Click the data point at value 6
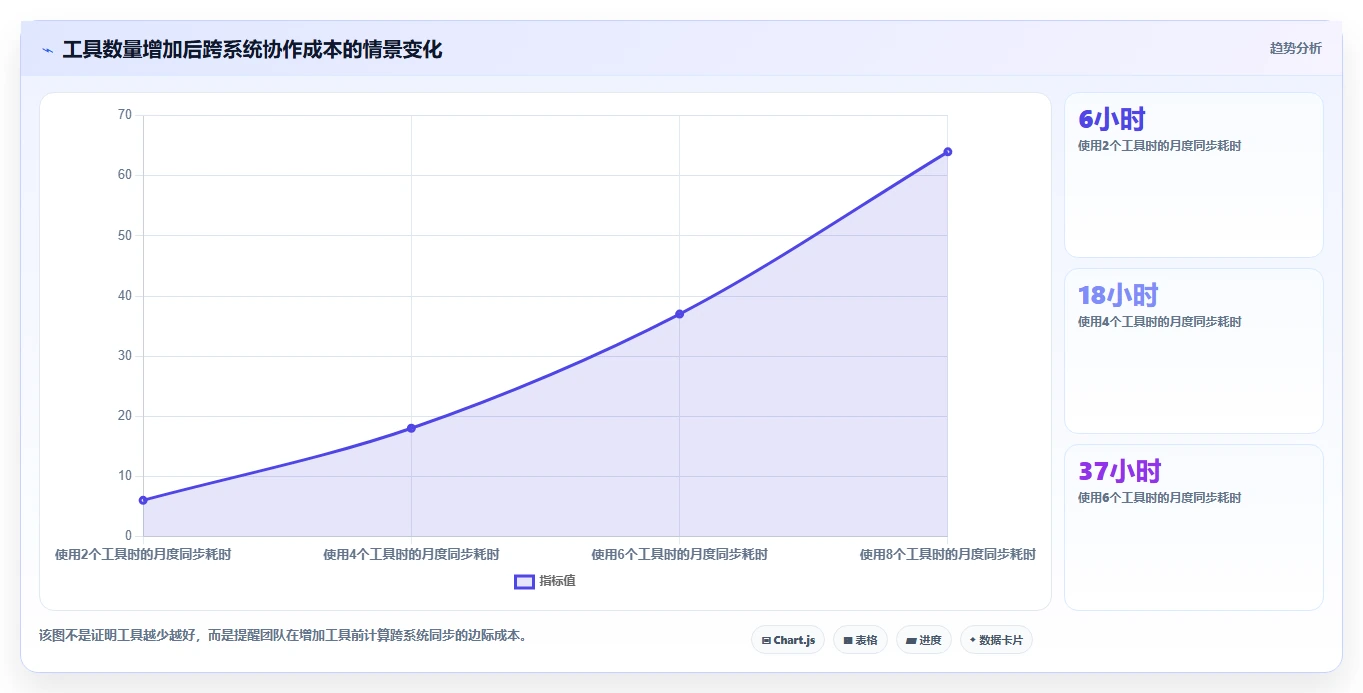The width and height of the screenshot is (1363, 693). click(x=143, y=500)
